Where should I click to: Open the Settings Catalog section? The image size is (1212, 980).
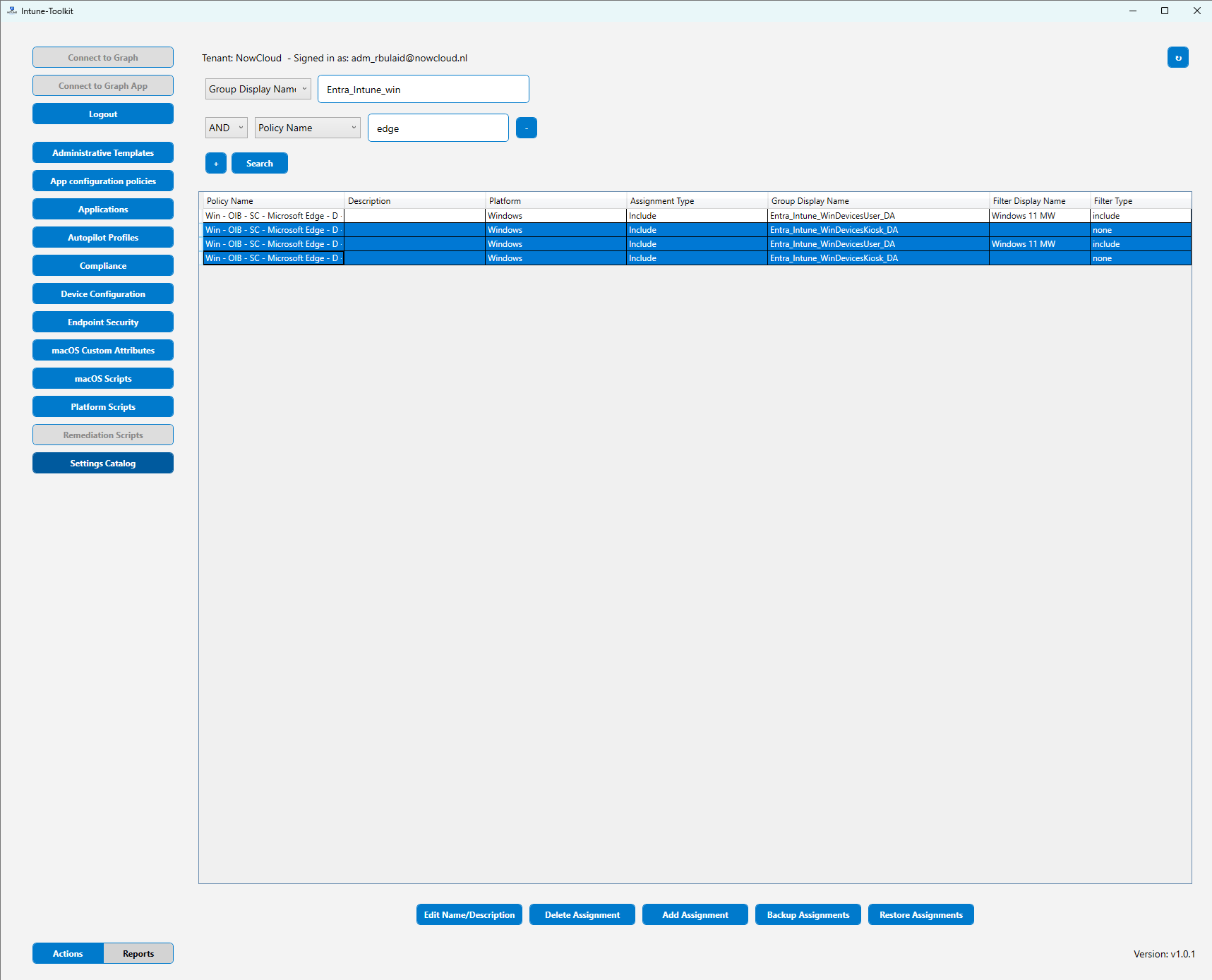(x=103, y=464)
